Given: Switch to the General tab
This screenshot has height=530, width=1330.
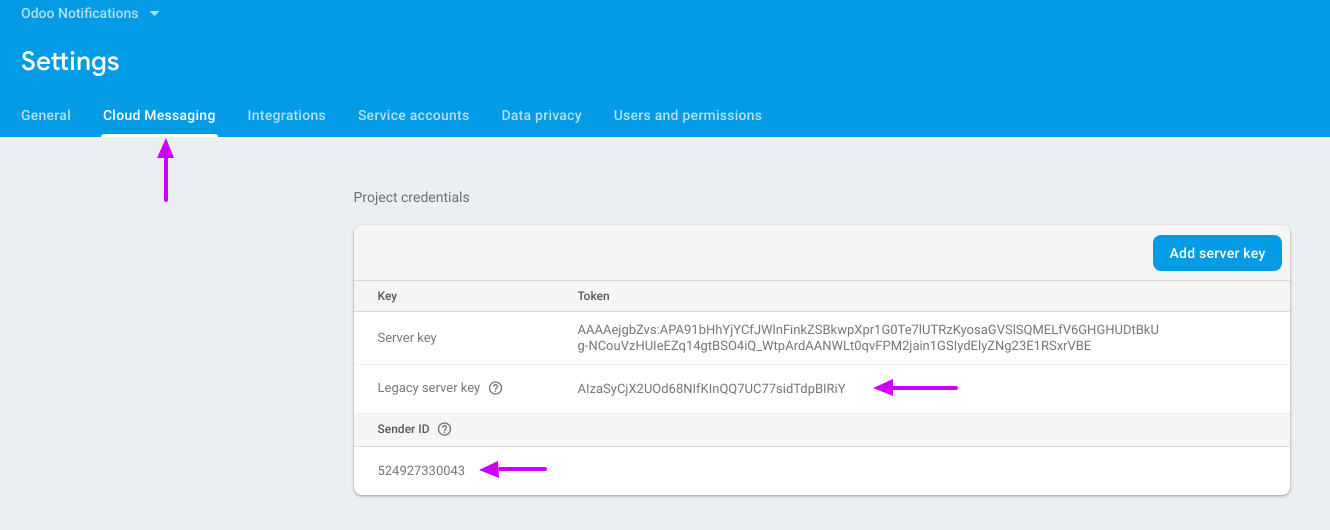Looking at the screenshot, I should click(x=46, y=115).
